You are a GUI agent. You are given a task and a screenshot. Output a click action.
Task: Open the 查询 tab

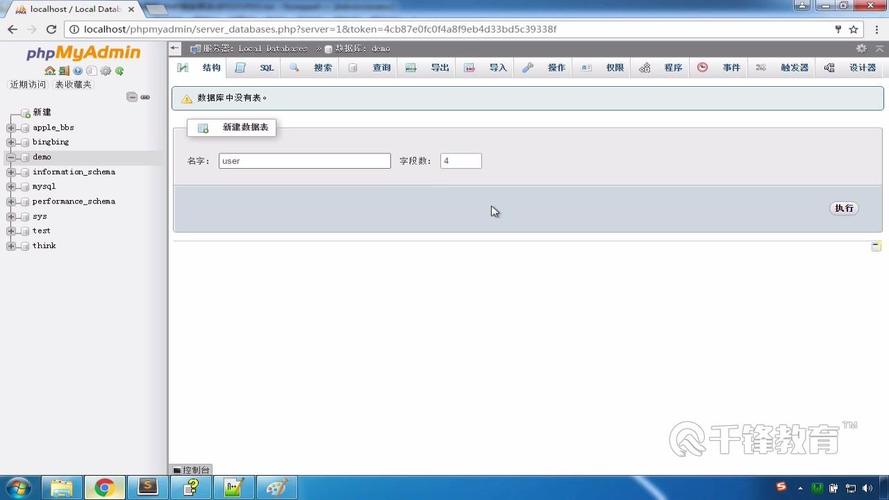pyautogui.click(x=370, y=67)
